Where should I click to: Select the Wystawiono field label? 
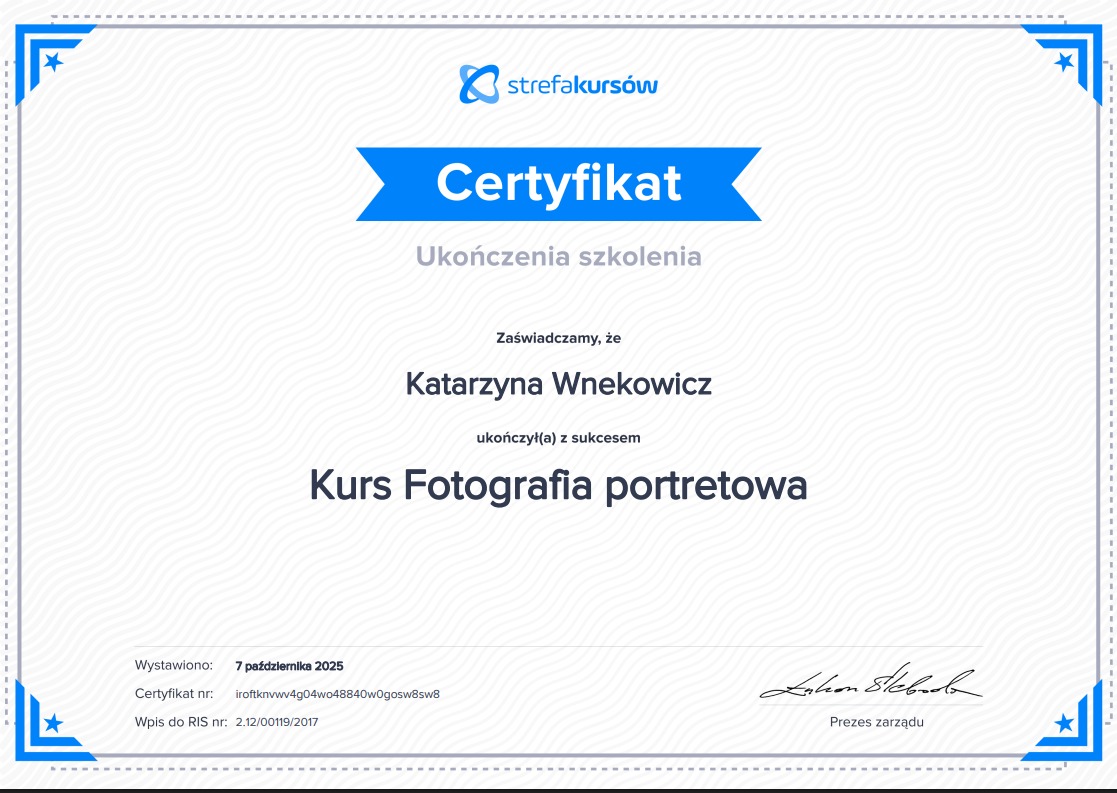(171, 664)
